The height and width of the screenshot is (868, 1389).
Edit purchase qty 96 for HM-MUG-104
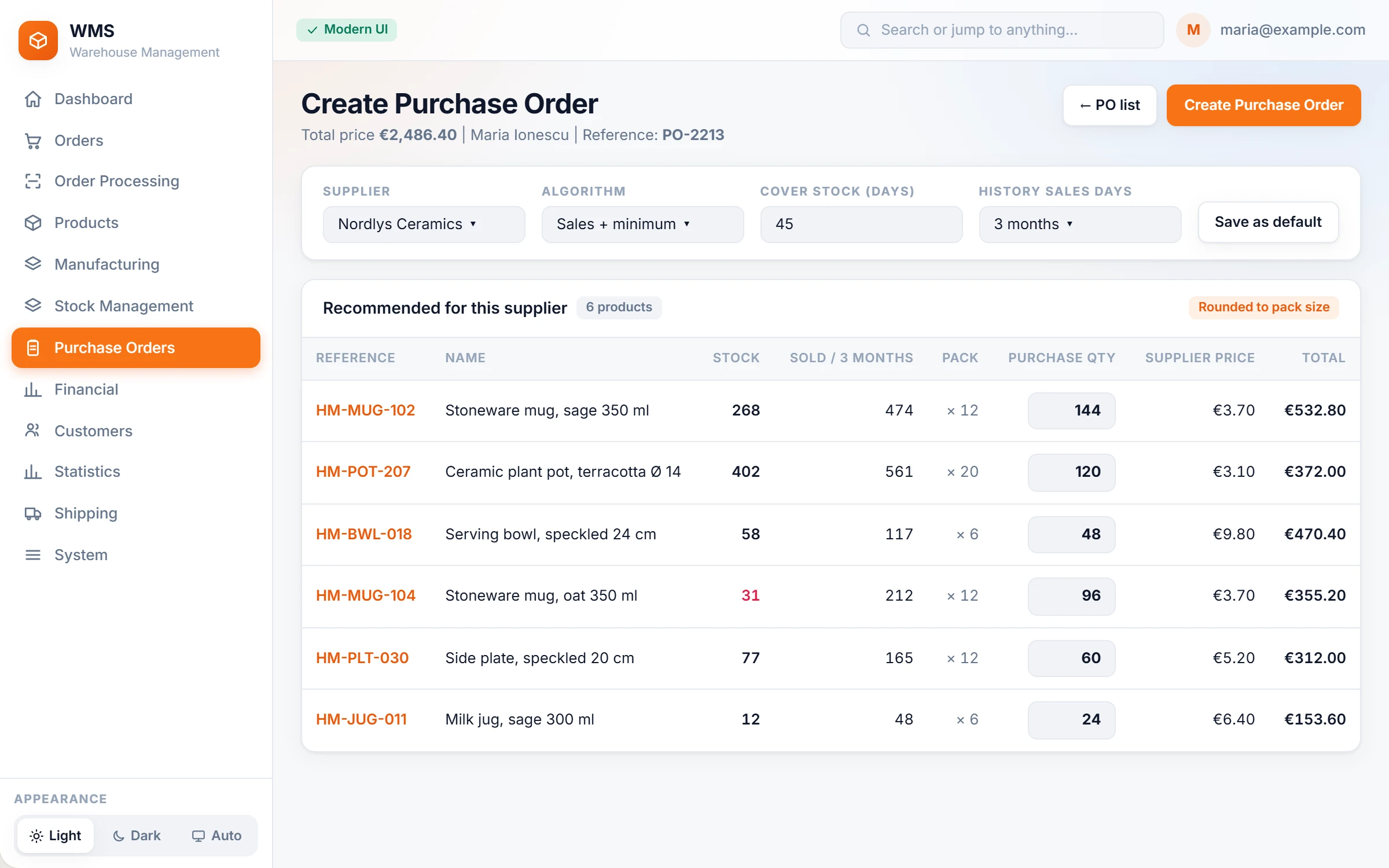(1071, 596)
